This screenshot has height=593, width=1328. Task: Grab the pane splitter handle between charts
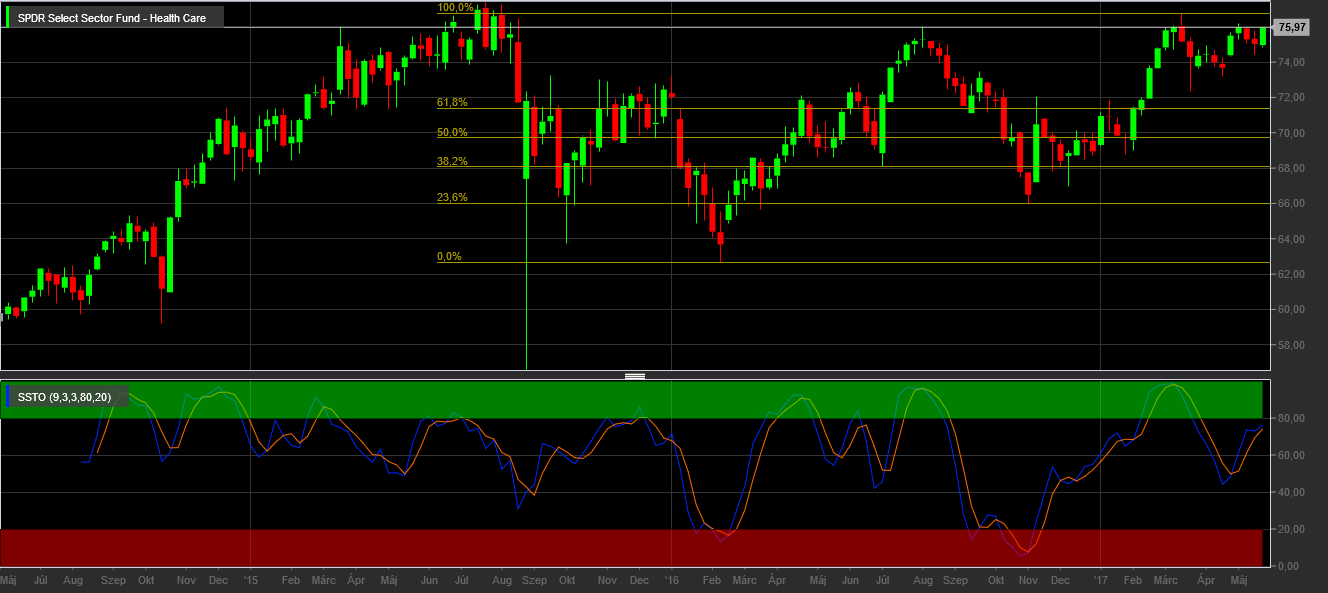[x=635, y=376]
